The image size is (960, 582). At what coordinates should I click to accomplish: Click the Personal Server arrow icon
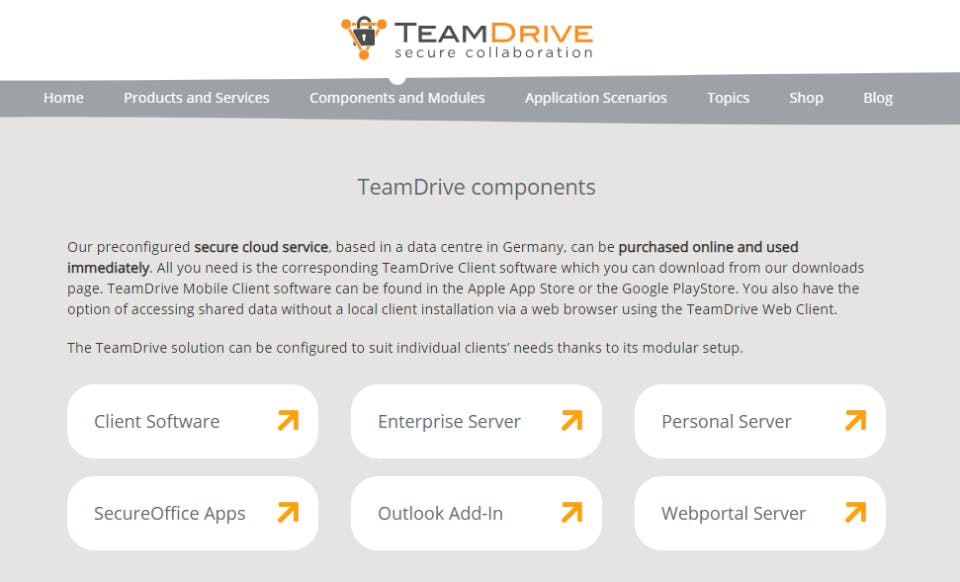click(x=856, y=421)
